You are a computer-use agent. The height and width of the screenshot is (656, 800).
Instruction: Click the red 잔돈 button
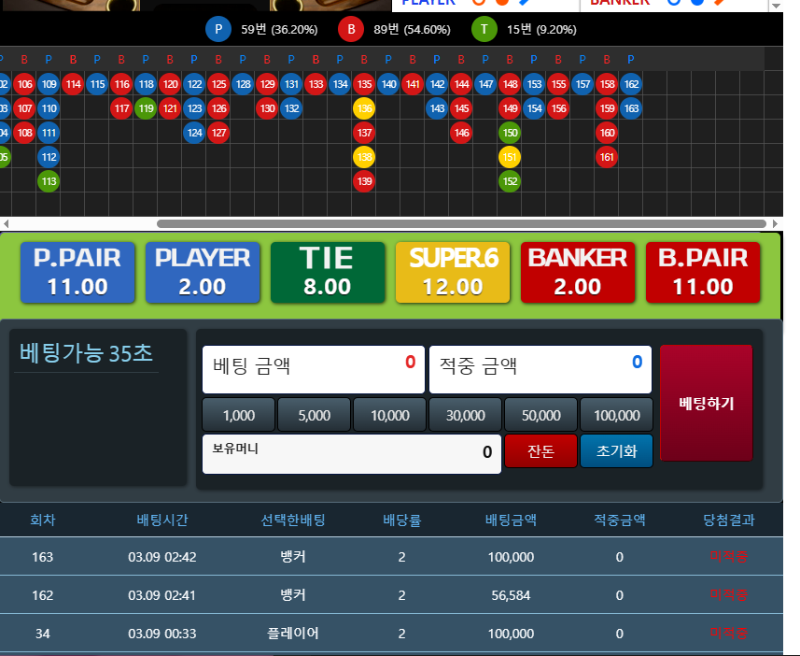click(541, 451)
